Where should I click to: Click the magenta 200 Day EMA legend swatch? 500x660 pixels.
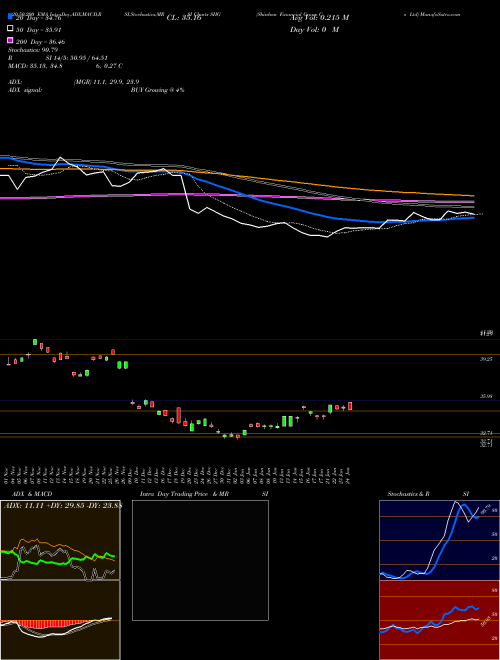pos(10,41)
